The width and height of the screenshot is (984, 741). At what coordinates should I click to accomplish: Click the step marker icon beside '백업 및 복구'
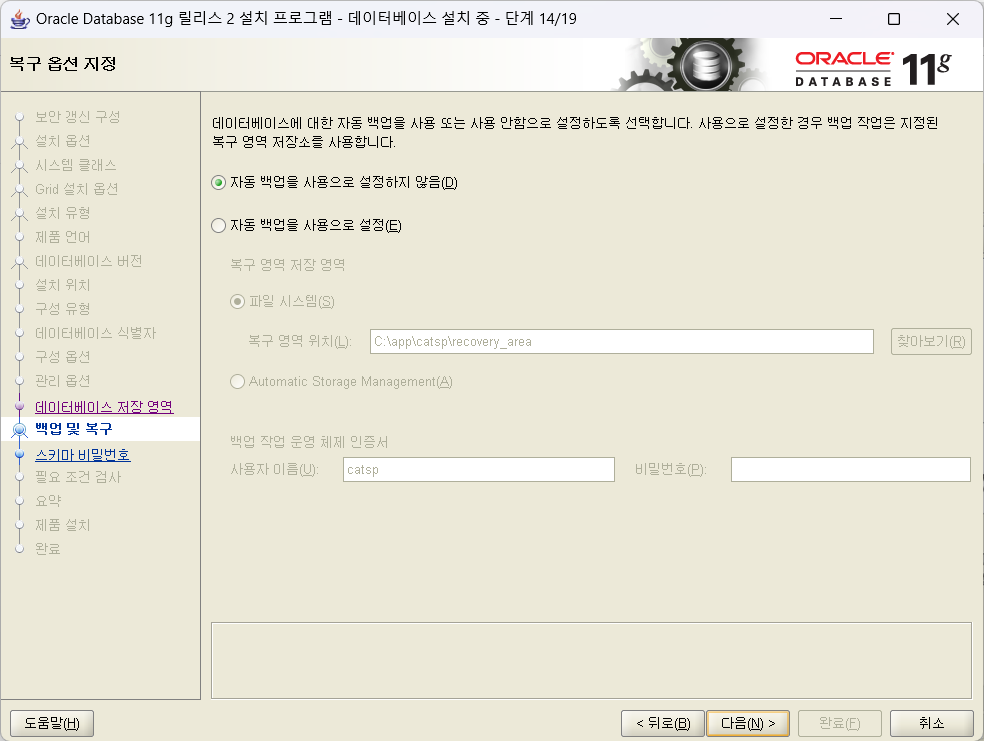click(19, 430)
